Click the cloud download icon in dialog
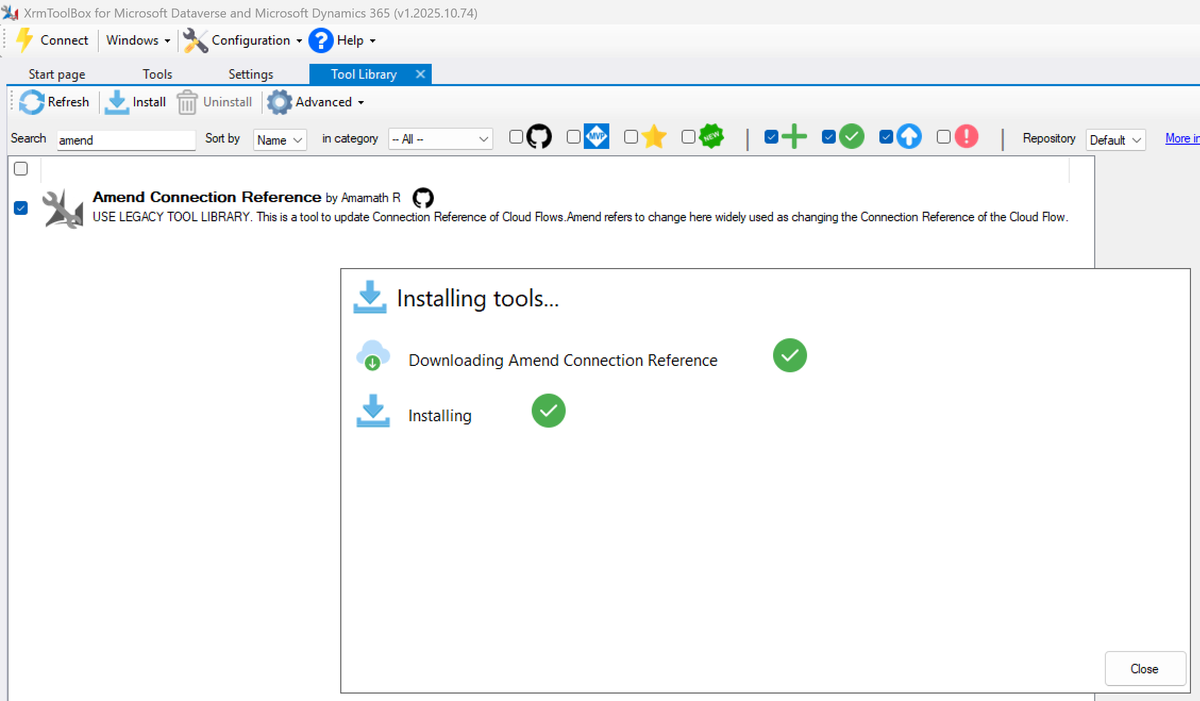Screen dimensions: 1200x701 (x=372, y=355)
